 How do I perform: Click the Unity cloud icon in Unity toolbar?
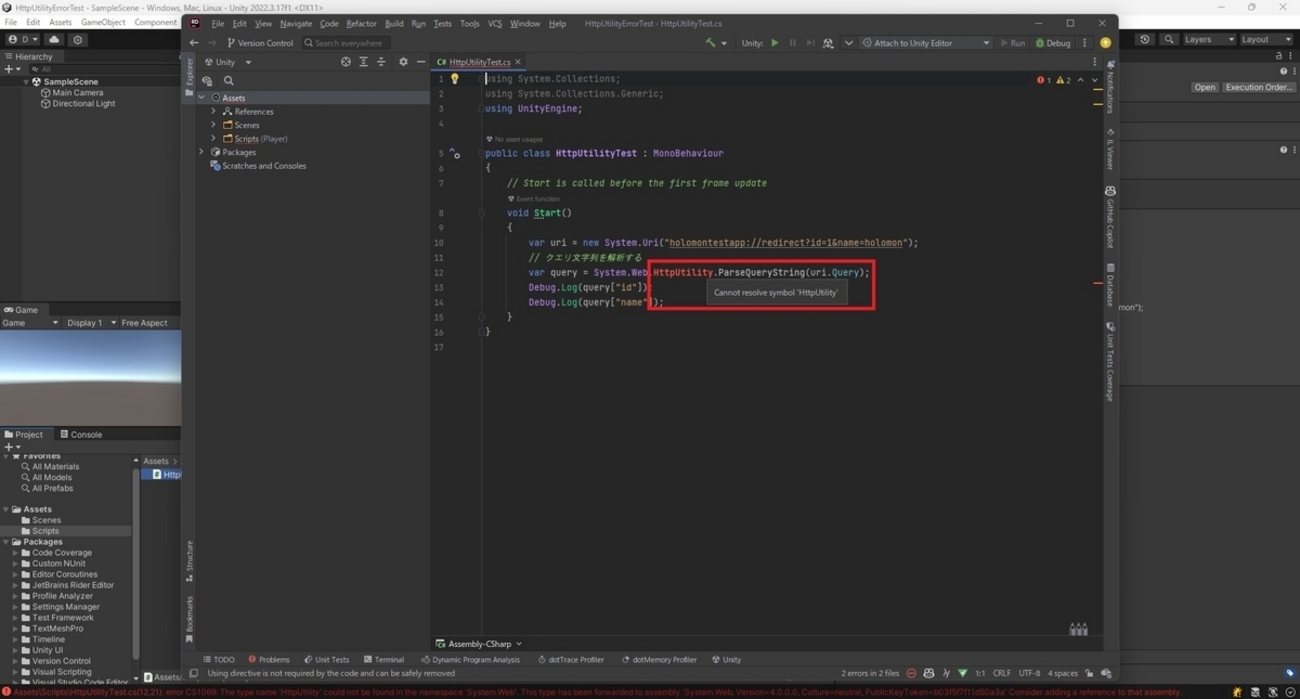pyautogui.click(x=54, y=40)
